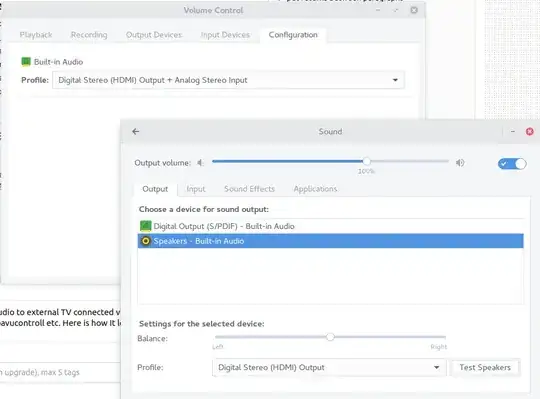Click the loud speaker icon after the volume slider
Image resolution: width=540 pixels, height=399 pixels.
click(x=460, y=162)
